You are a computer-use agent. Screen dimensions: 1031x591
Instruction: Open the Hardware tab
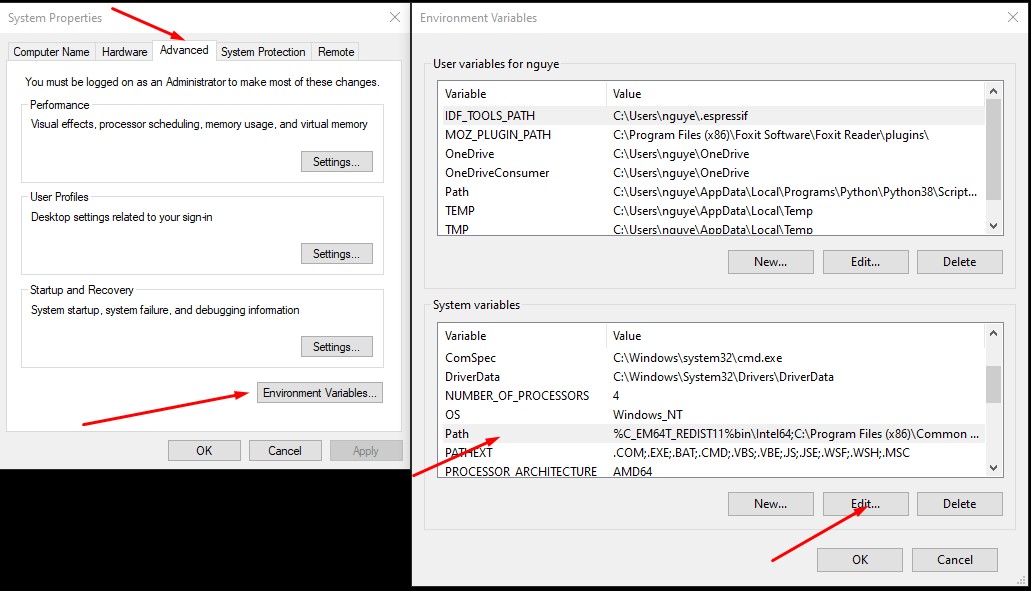click(x=124, y=52)
